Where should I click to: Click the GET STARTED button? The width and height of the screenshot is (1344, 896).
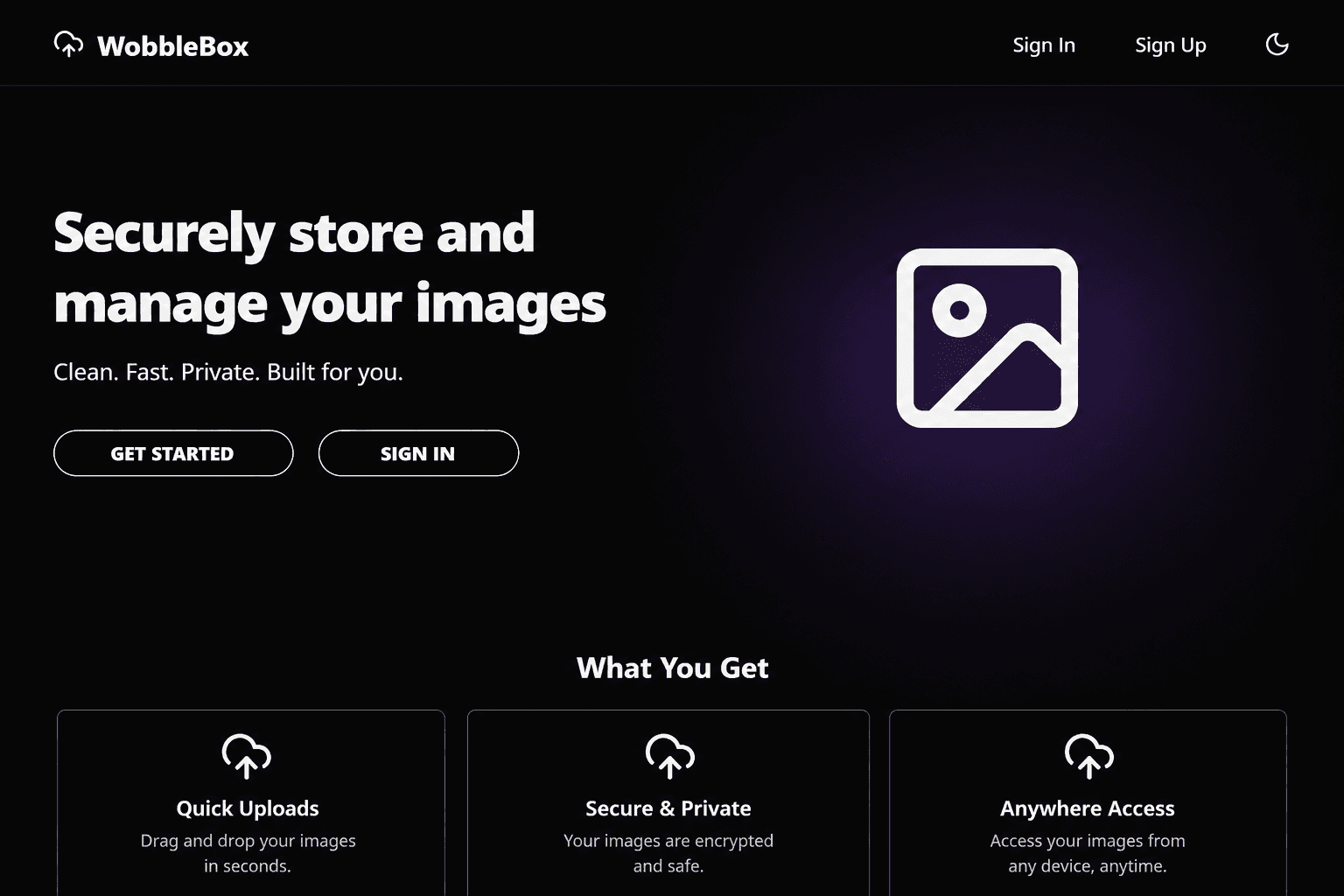click(x=173, y=453)
